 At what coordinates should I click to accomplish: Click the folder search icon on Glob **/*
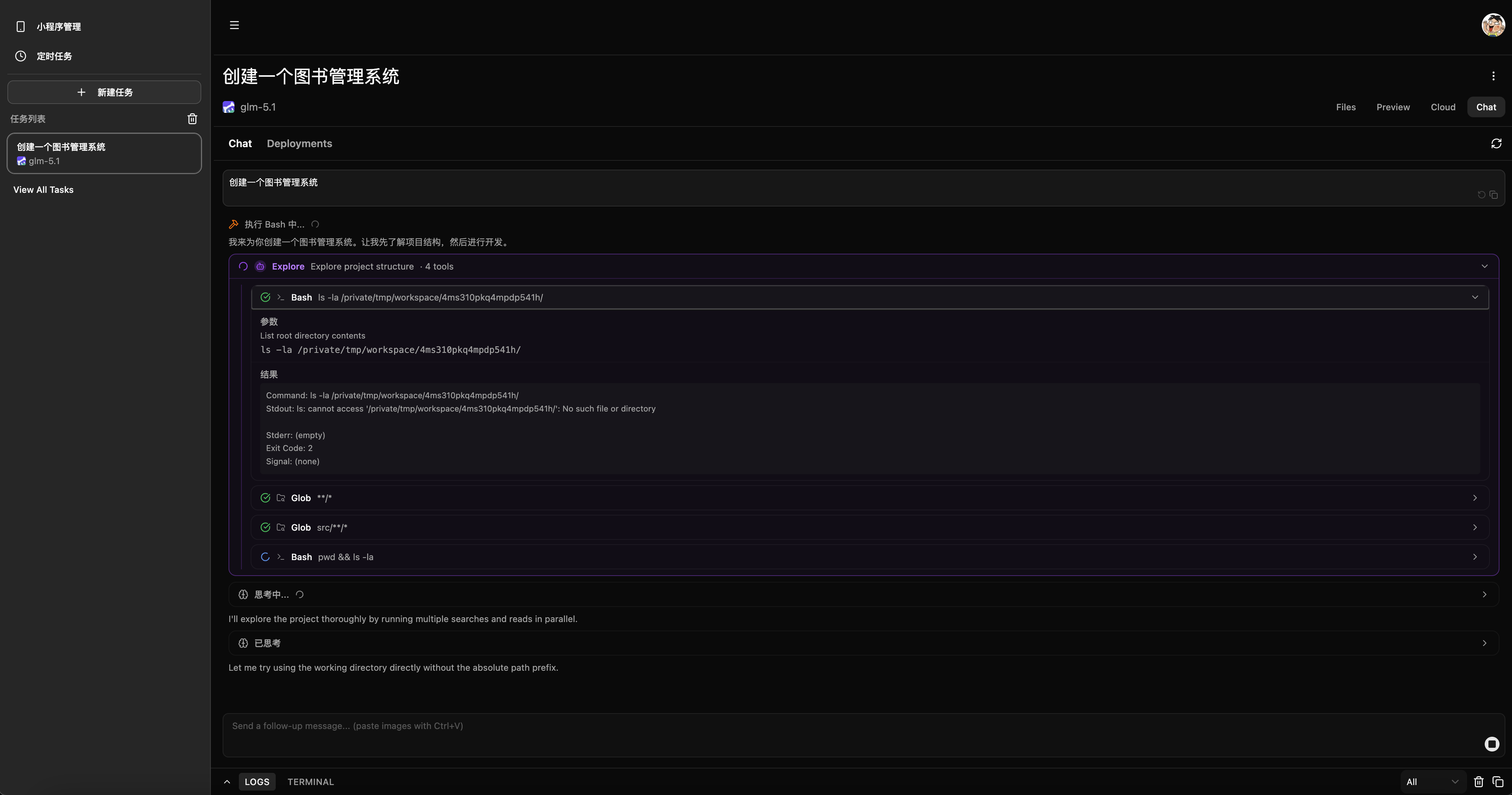tap(281, 498)
